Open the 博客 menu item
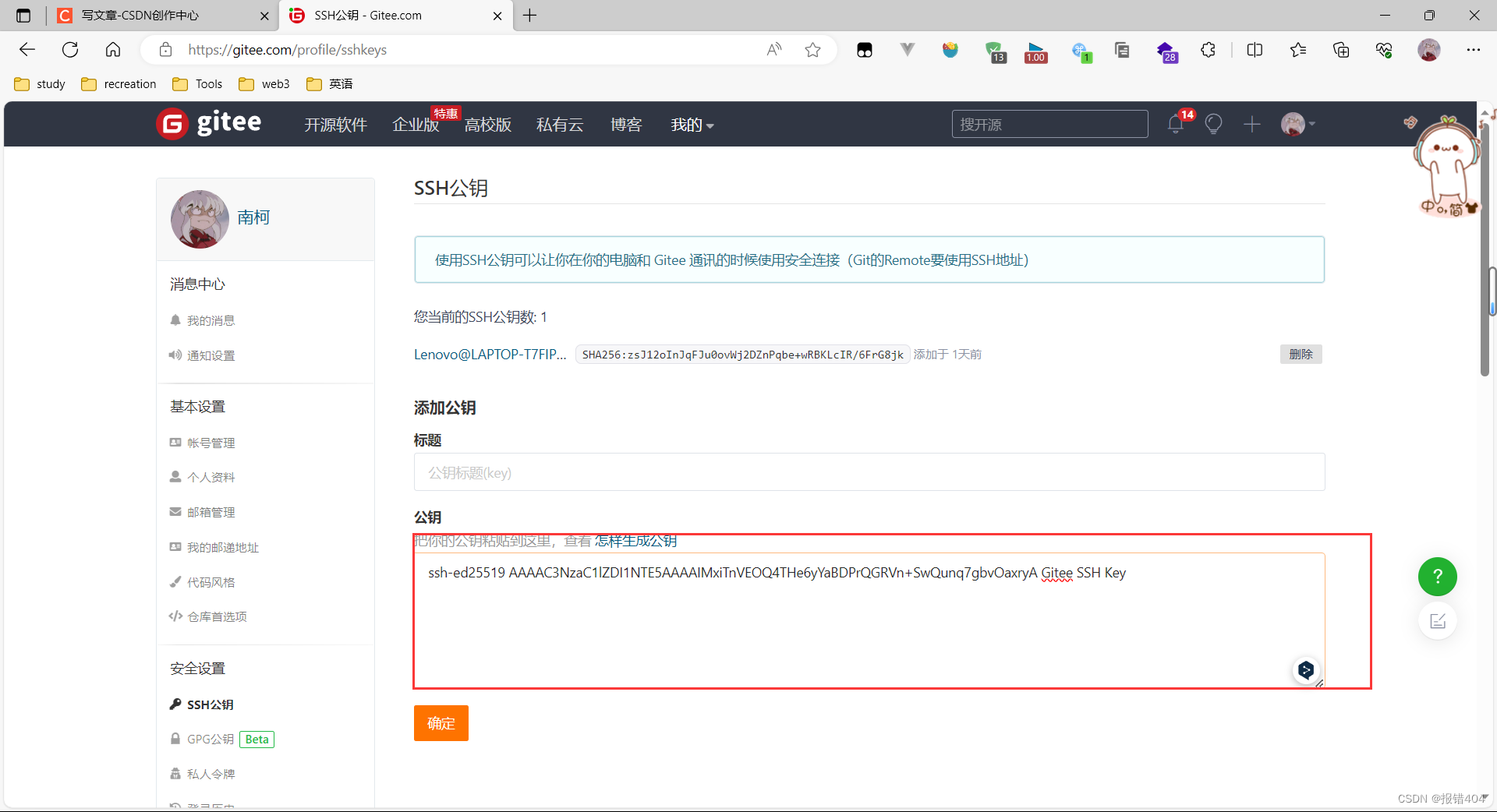Image resolution: width=1497 pixels, height=812 pixels. (626, 125)
